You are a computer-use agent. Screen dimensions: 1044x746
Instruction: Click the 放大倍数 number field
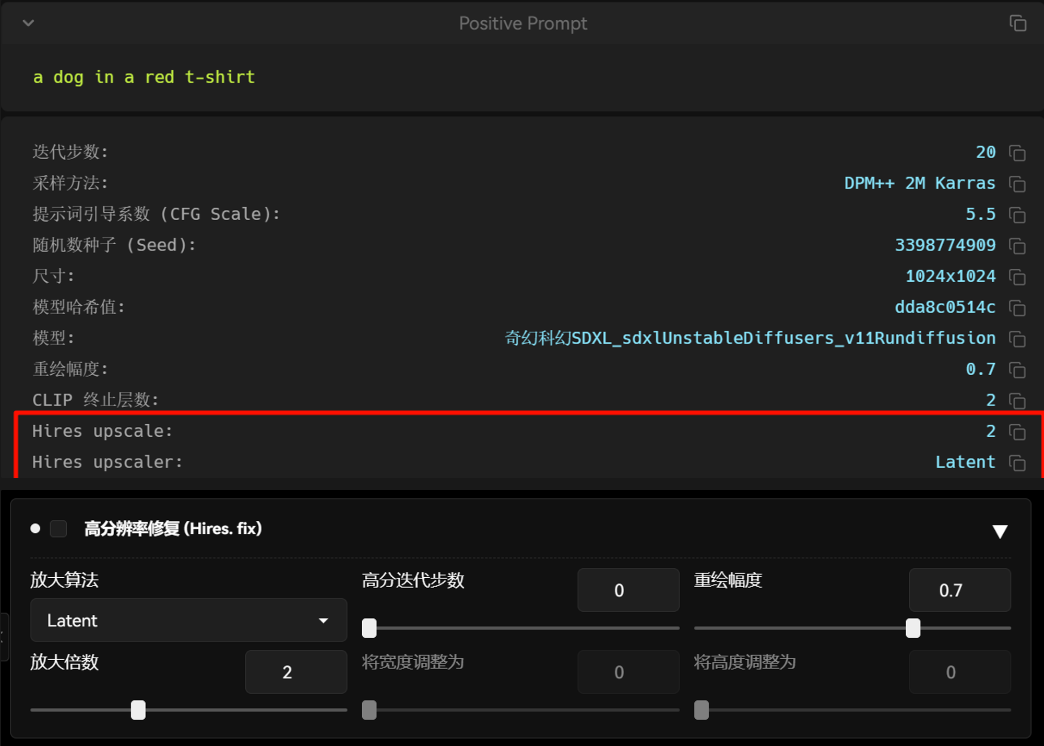coord(296,672)
